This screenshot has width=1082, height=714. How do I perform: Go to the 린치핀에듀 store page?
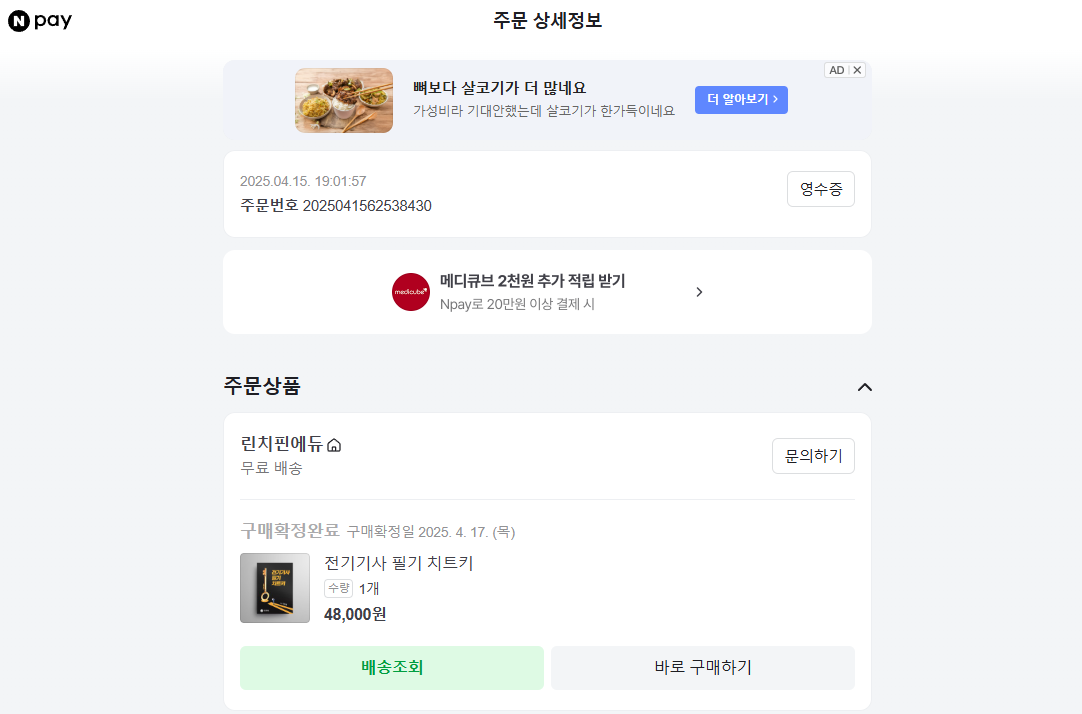[x=282, y=444]
